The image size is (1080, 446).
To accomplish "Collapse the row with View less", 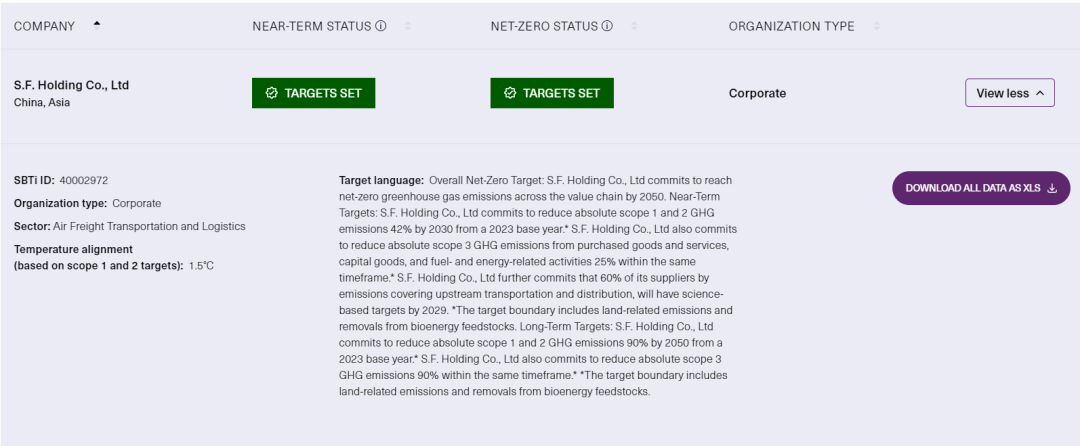I will click(1002, 93).
